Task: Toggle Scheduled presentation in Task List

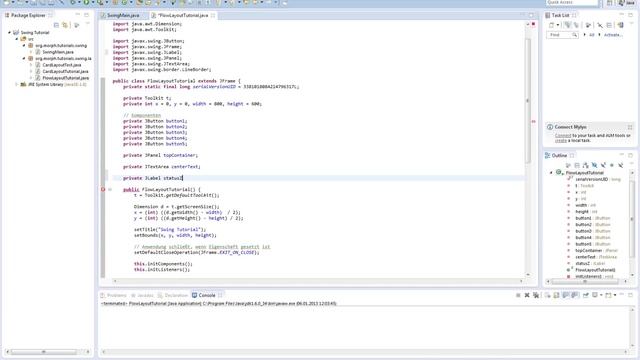Action: (576, 25)
